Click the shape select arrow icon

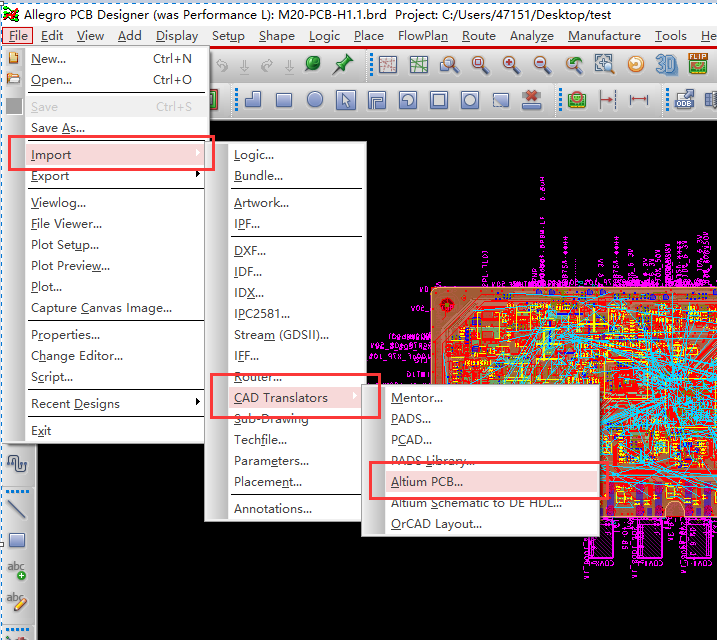(346, 100)
